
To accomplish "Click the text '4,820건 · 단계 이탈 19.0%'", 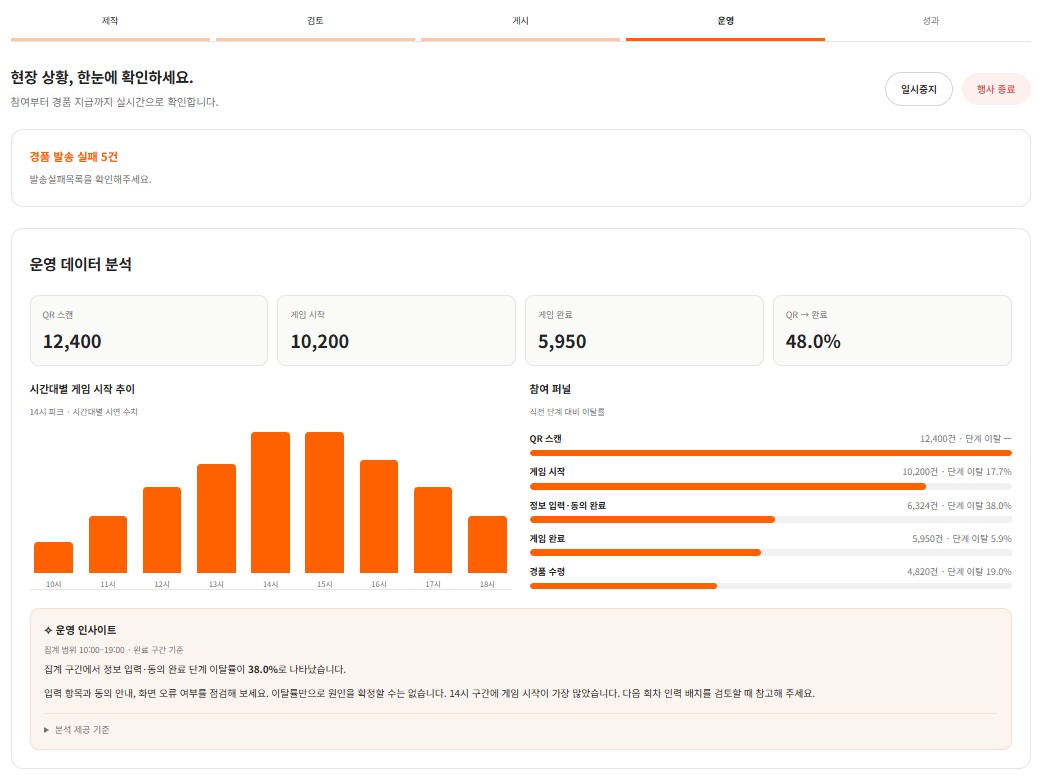I will [x=959, y=572].
